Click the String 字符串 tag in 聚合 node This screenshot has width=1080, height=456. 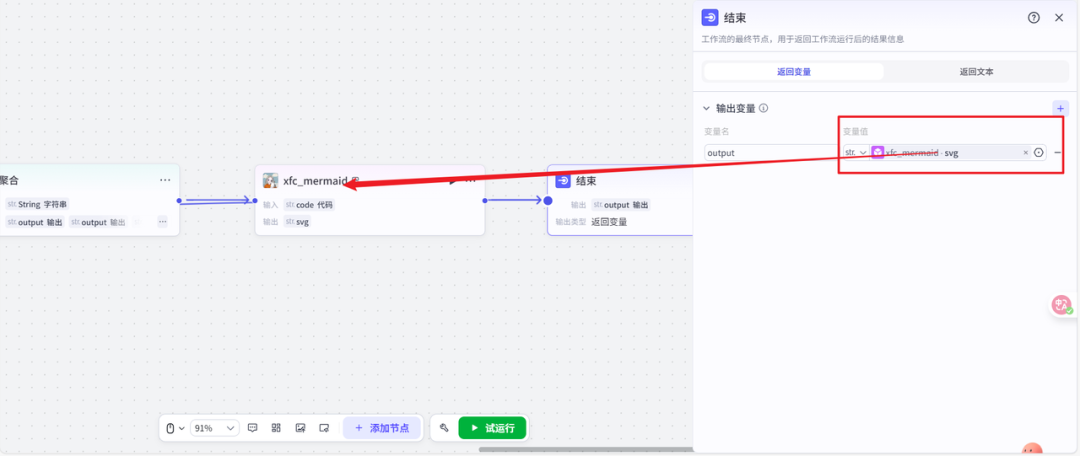(37, 205)
